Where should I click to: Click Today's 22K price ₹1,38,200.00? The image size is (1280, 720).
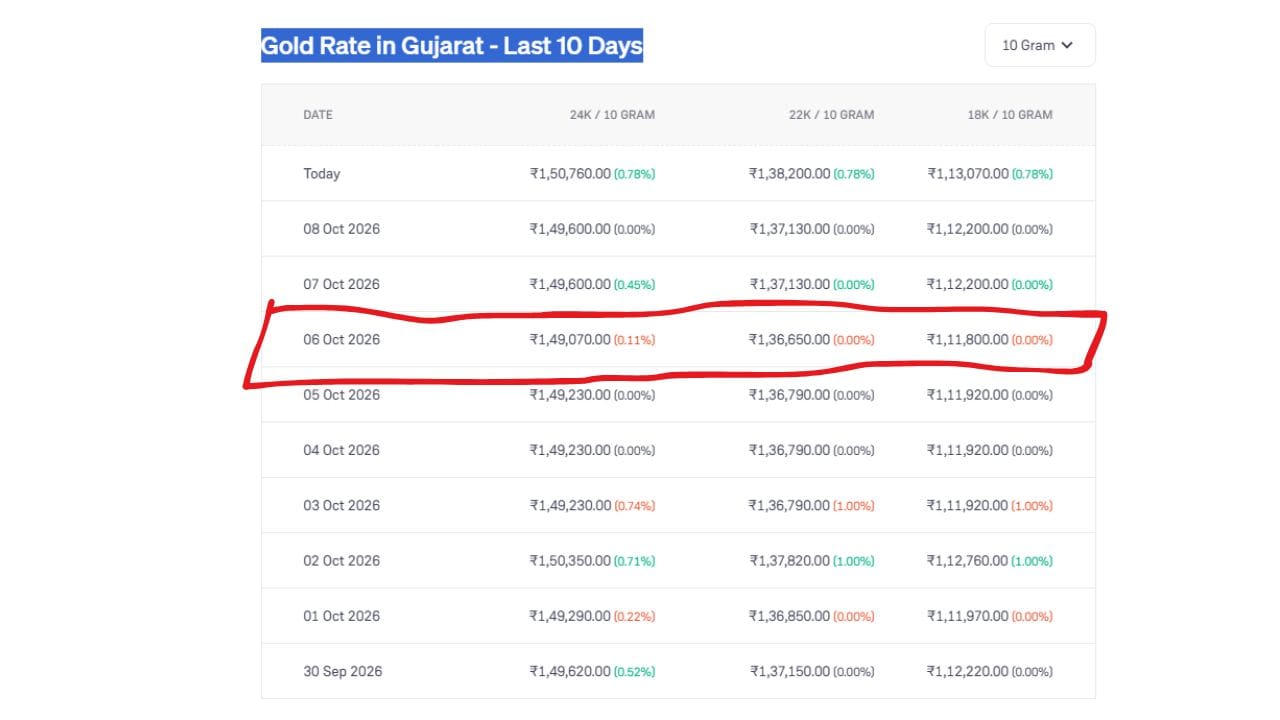point(789,174)
